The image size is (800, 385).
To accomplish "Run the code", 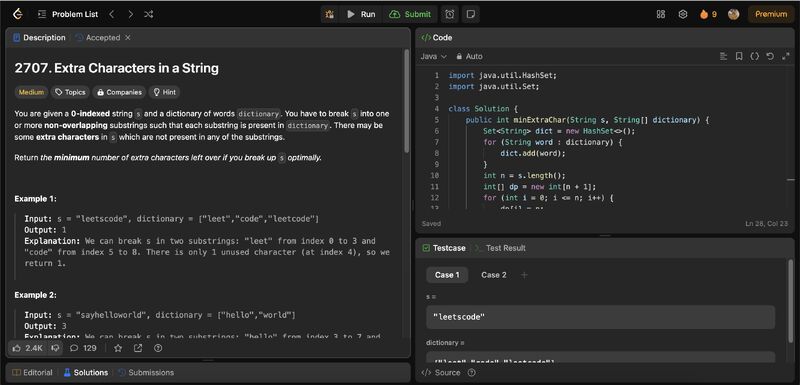I will point(361,14).
